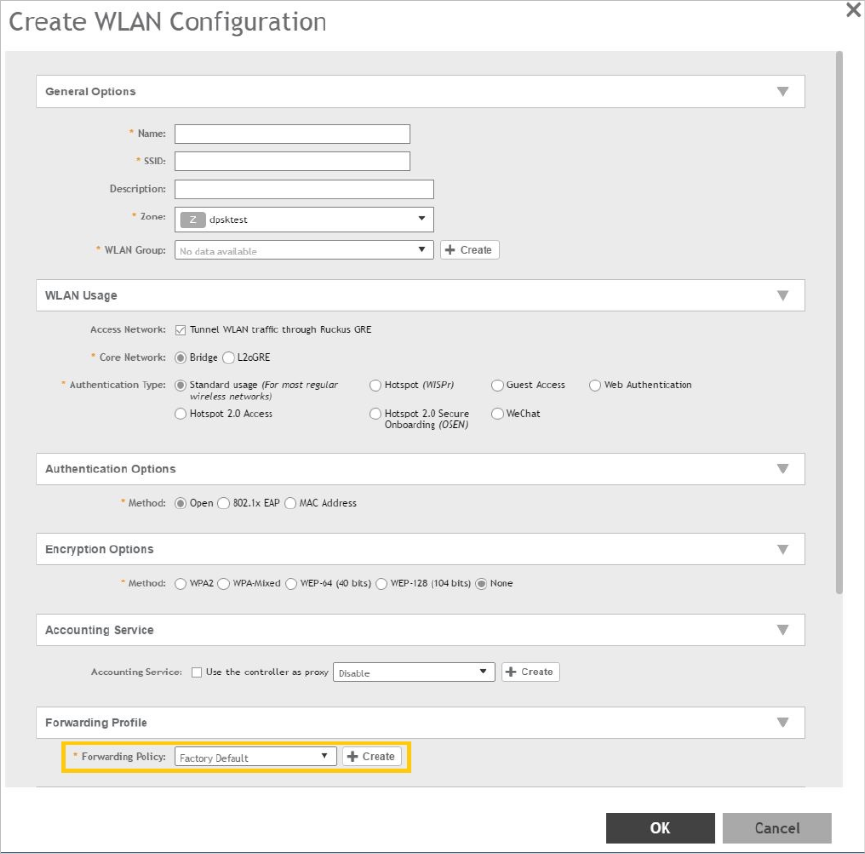Collapse the Accounting Service section arrow

(783, 630)
